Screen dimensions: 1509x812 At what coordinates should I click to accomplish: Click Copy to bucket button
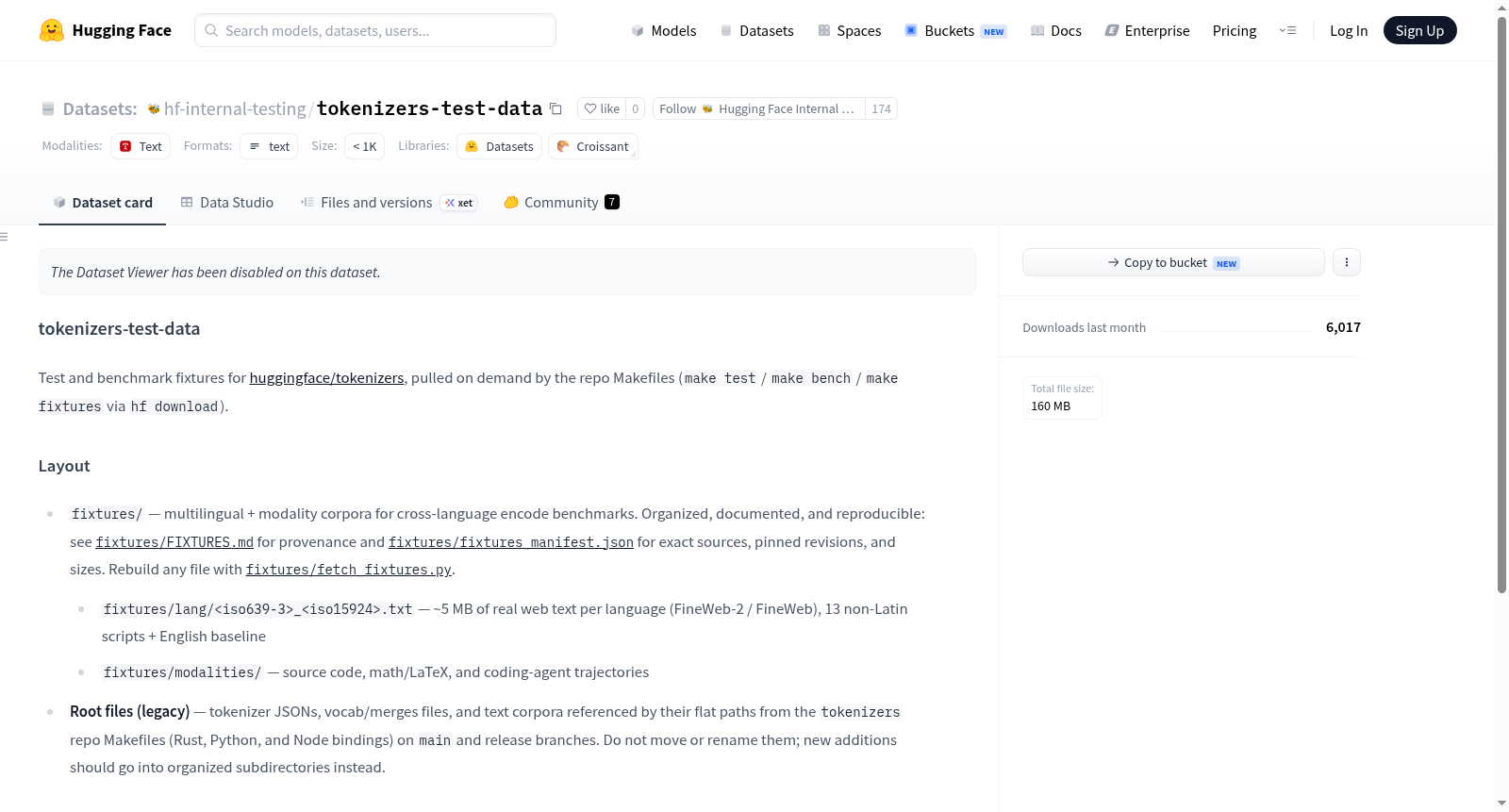click(x=1173, y=262)
